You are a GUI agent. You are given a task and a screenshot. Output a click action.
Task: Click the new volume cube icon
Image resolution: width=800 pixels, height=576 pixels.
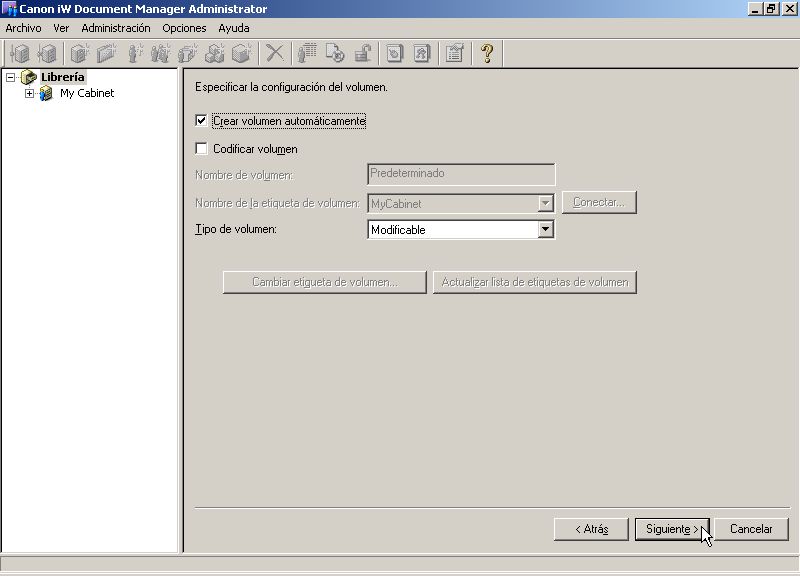(x=241, y=53)
